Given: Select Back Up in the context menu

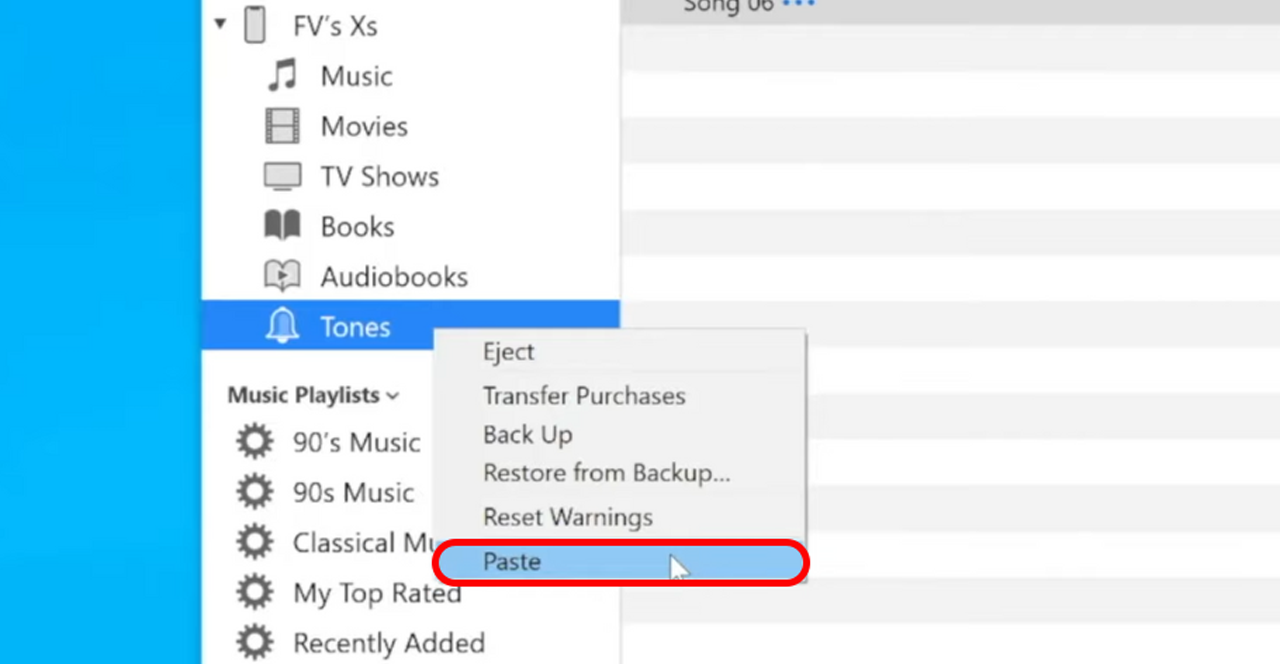Looking at the screenshot, I should (528, 435).
